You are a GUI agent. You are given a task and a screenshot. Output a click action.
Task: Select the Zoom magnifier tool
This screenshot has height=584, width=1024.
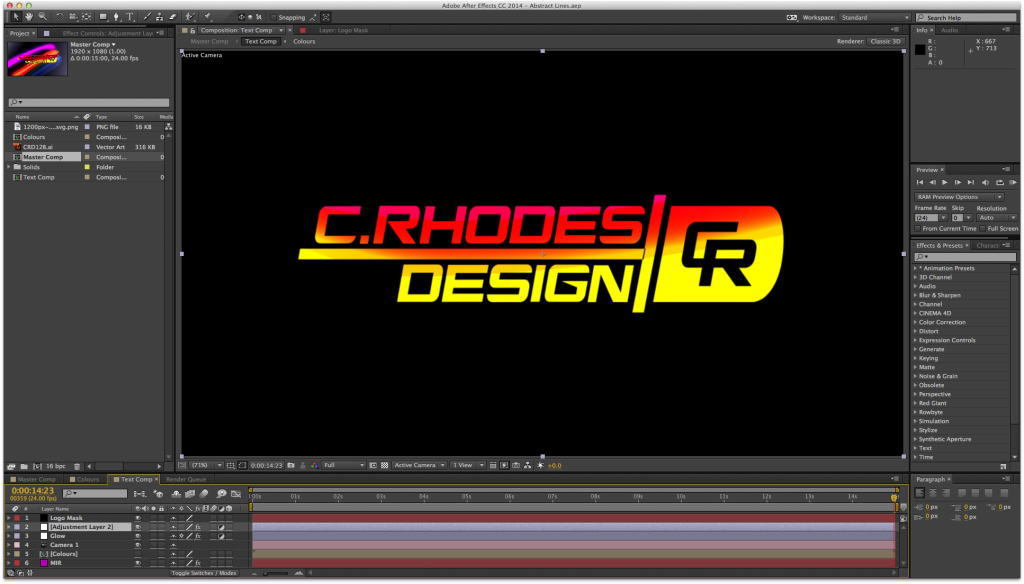[42, 17]
